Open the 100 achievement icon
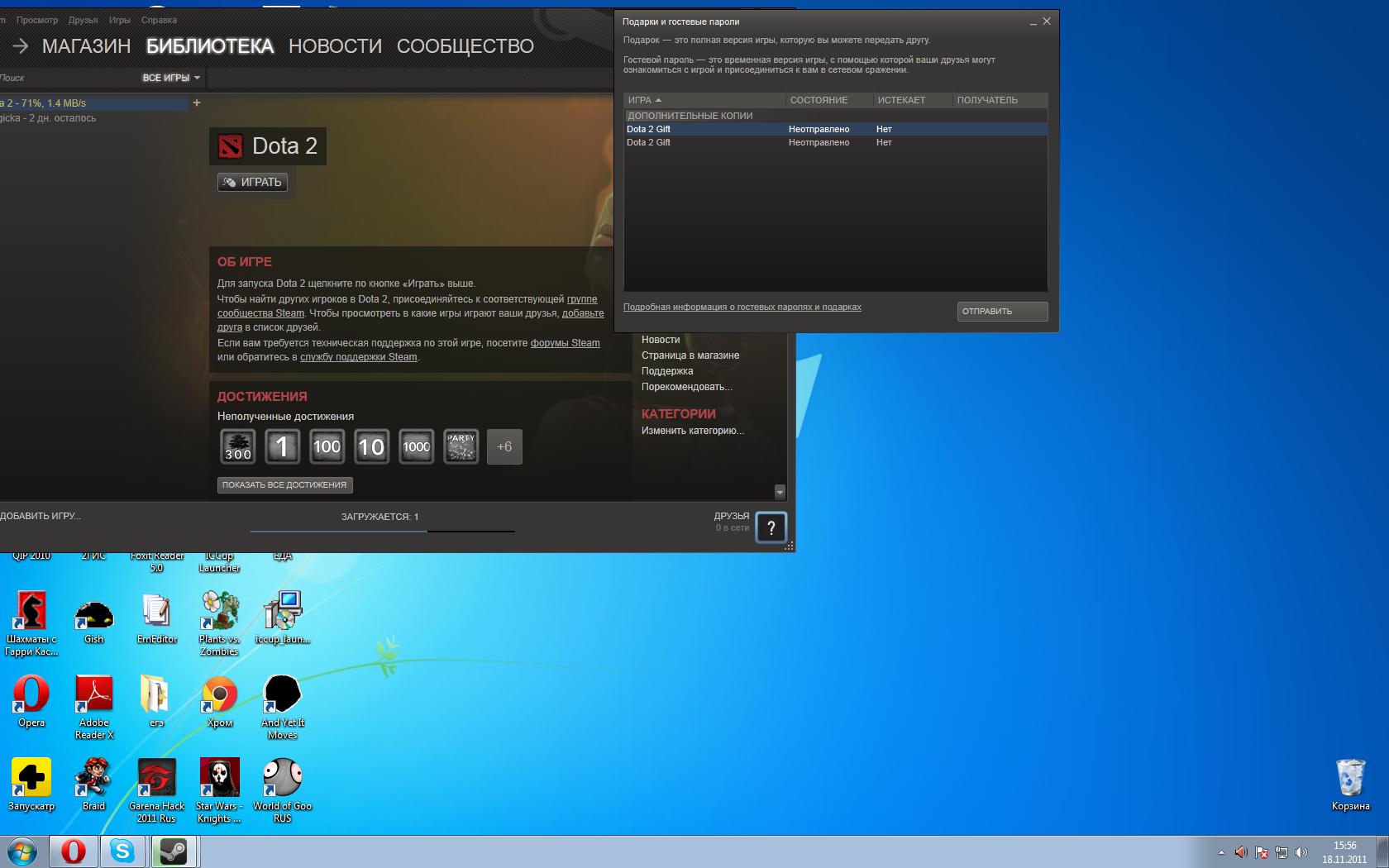Viewport: 1389px width, 868px height. [x=327, y=446]
